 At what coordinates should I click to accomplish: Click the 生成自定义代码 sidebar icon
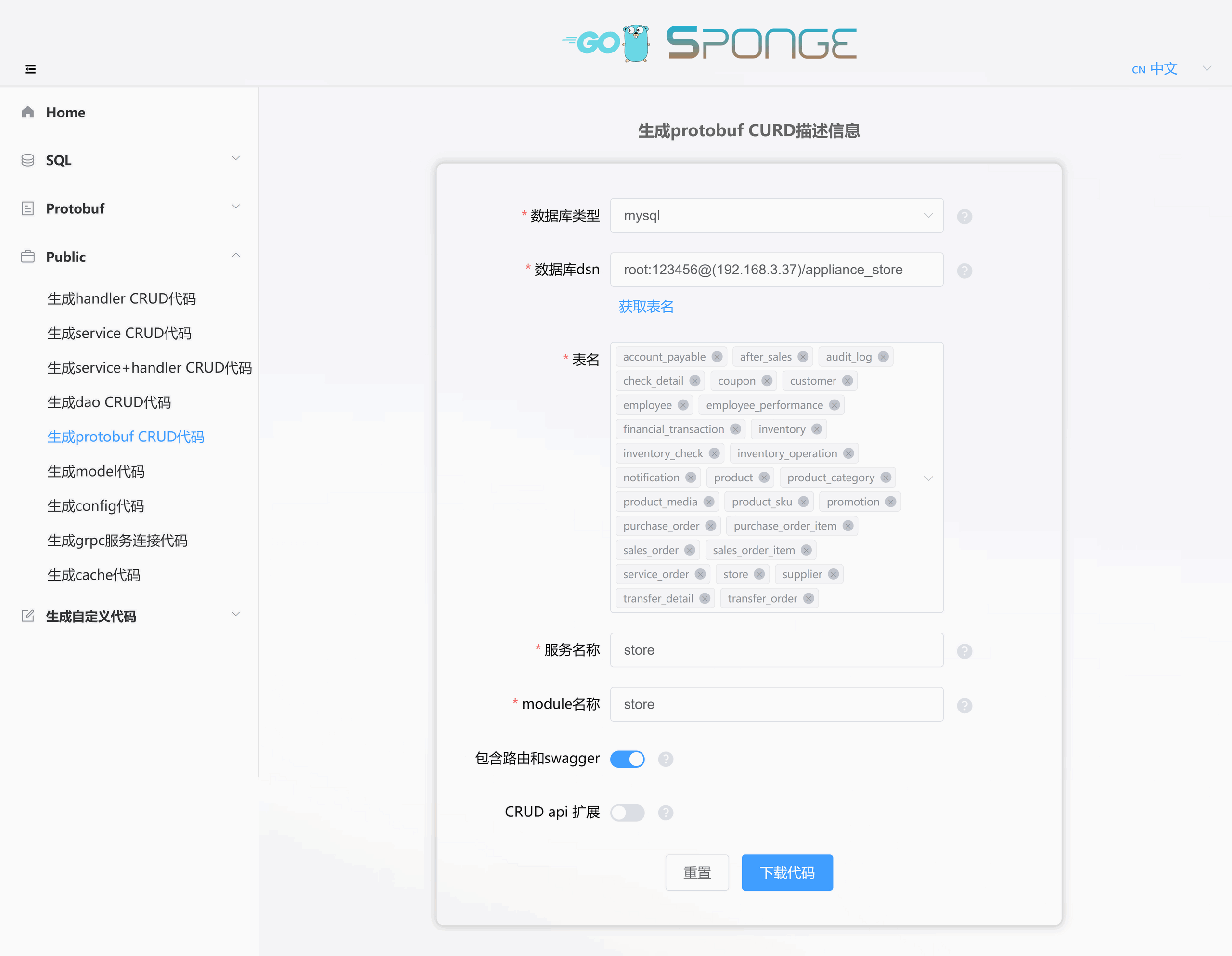point(28,615)
